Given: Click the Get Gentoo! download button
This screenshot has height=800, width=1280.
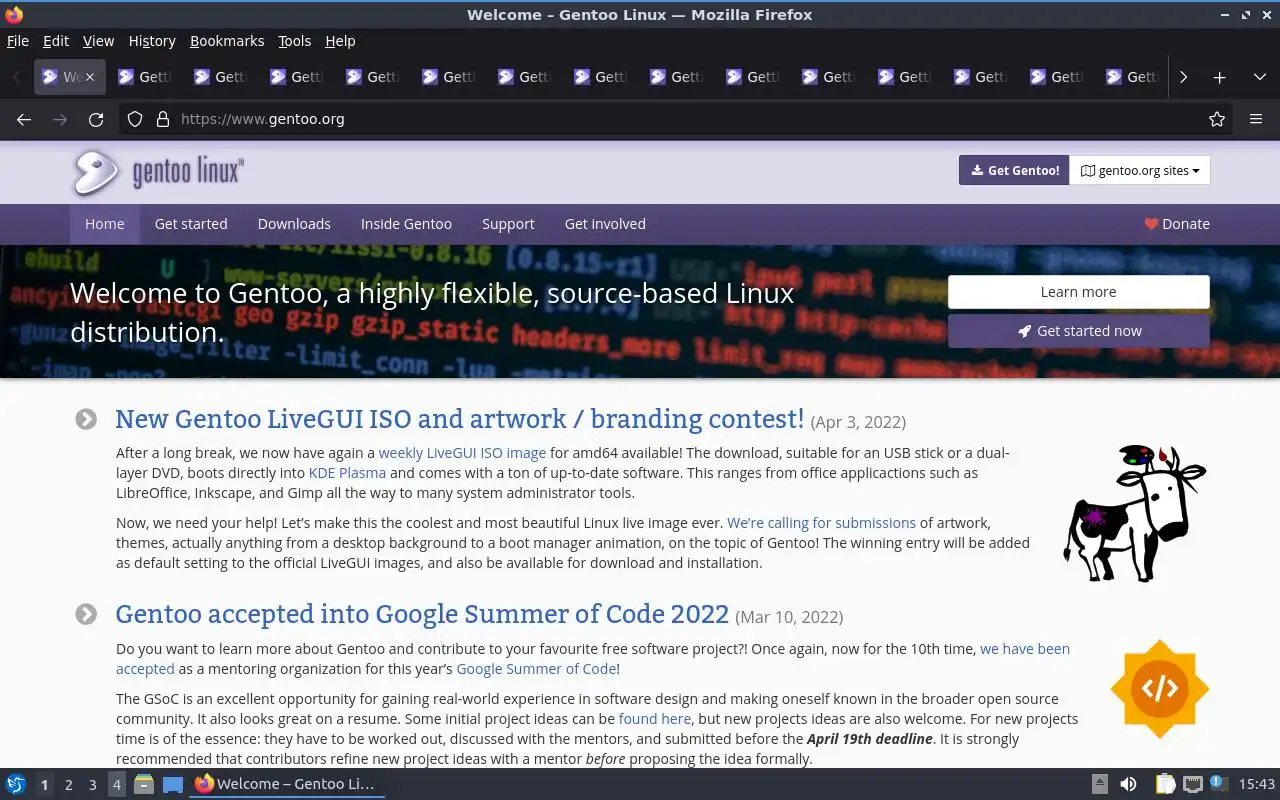Looking at the screenshot, I should [x=1014, y=170].
